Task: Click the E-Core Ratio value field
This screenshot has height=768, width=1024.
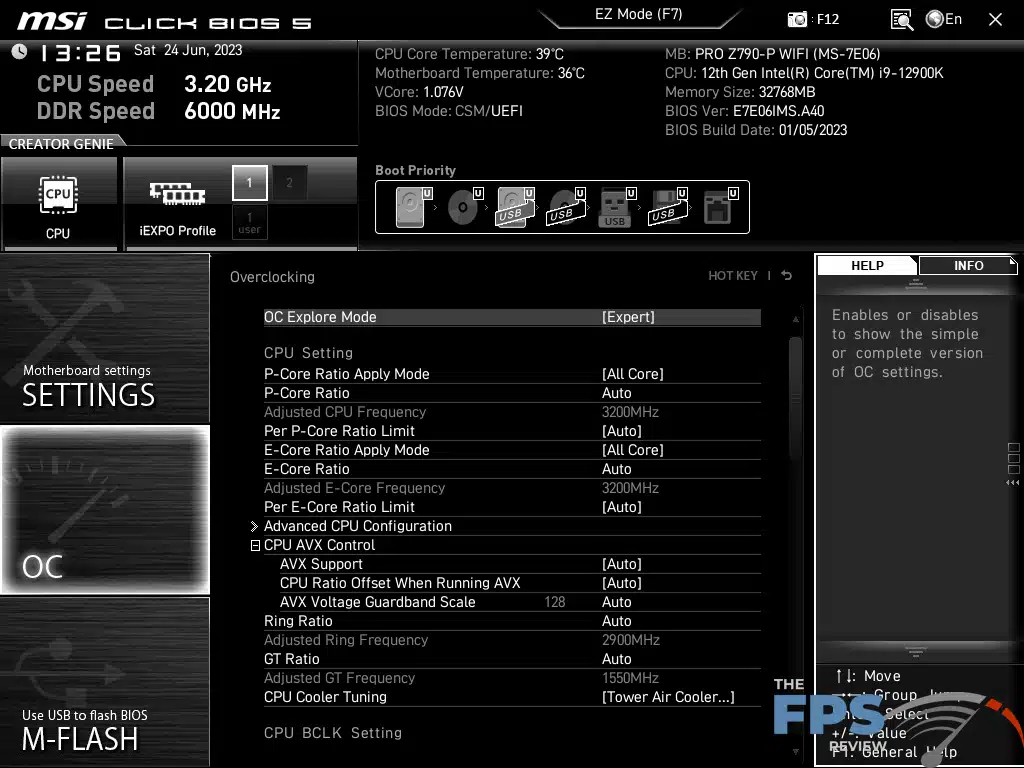Action: coord(616,469)
